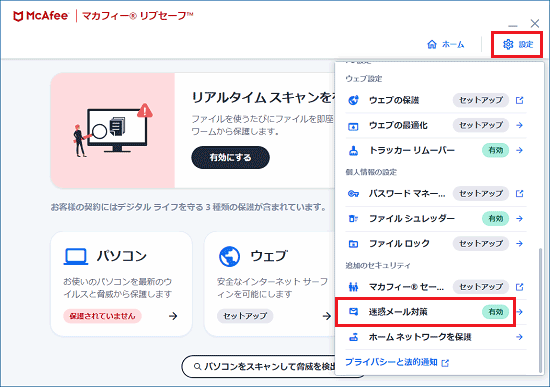Click the magnifier icon in scan button
550x387 pixels.
197,367
